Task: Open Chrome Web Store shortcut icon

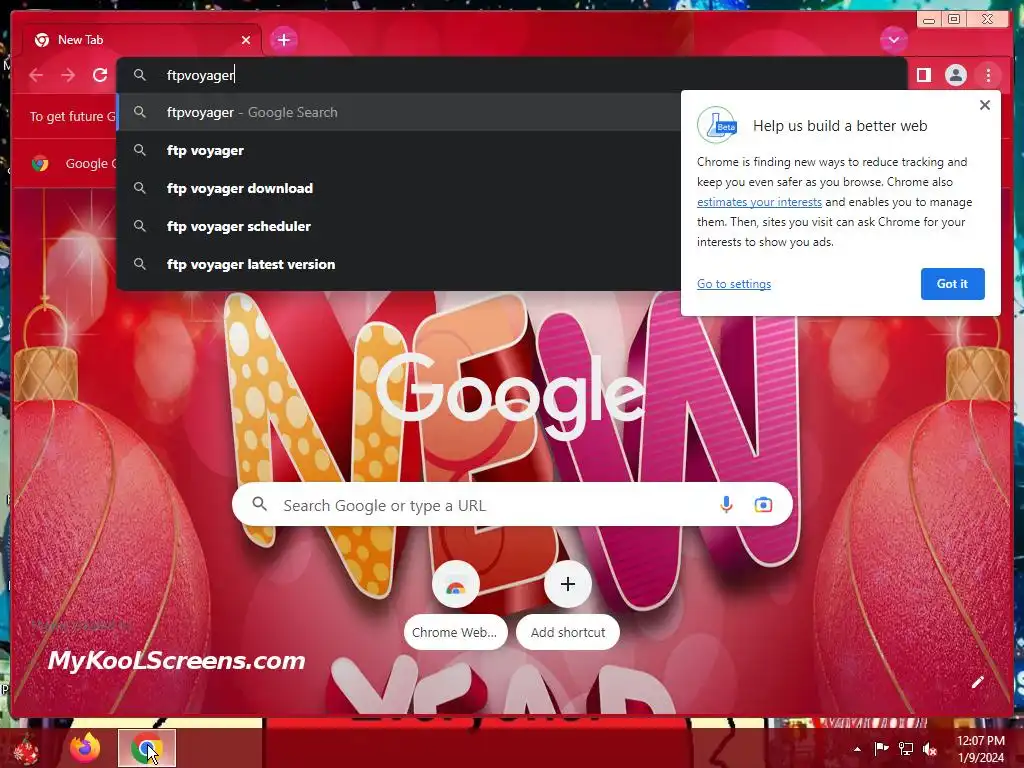Action: coord(455,584)
